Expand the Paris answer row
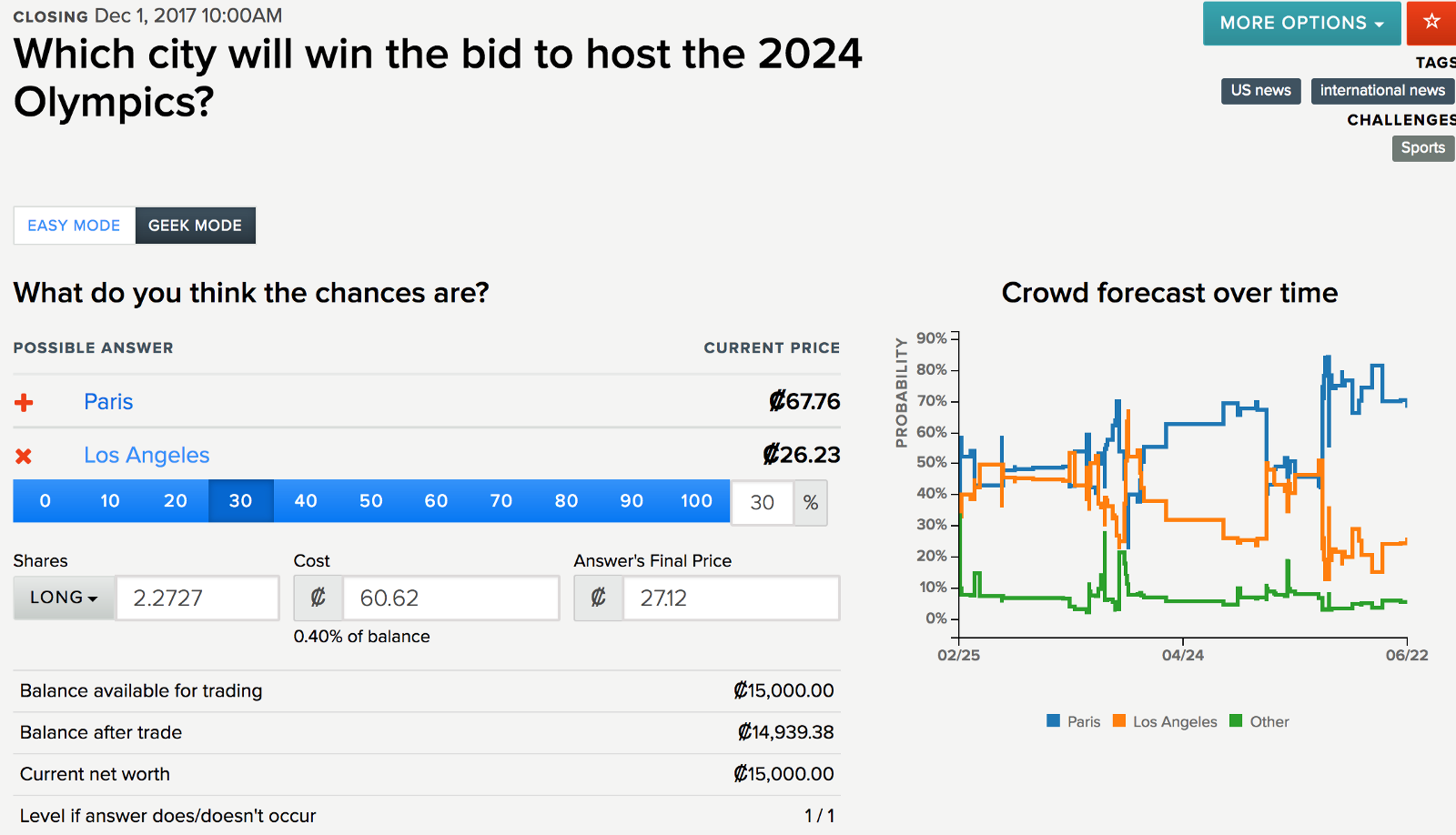Image resolution: width=1456 pixels, height=835 pixels. 108,402
